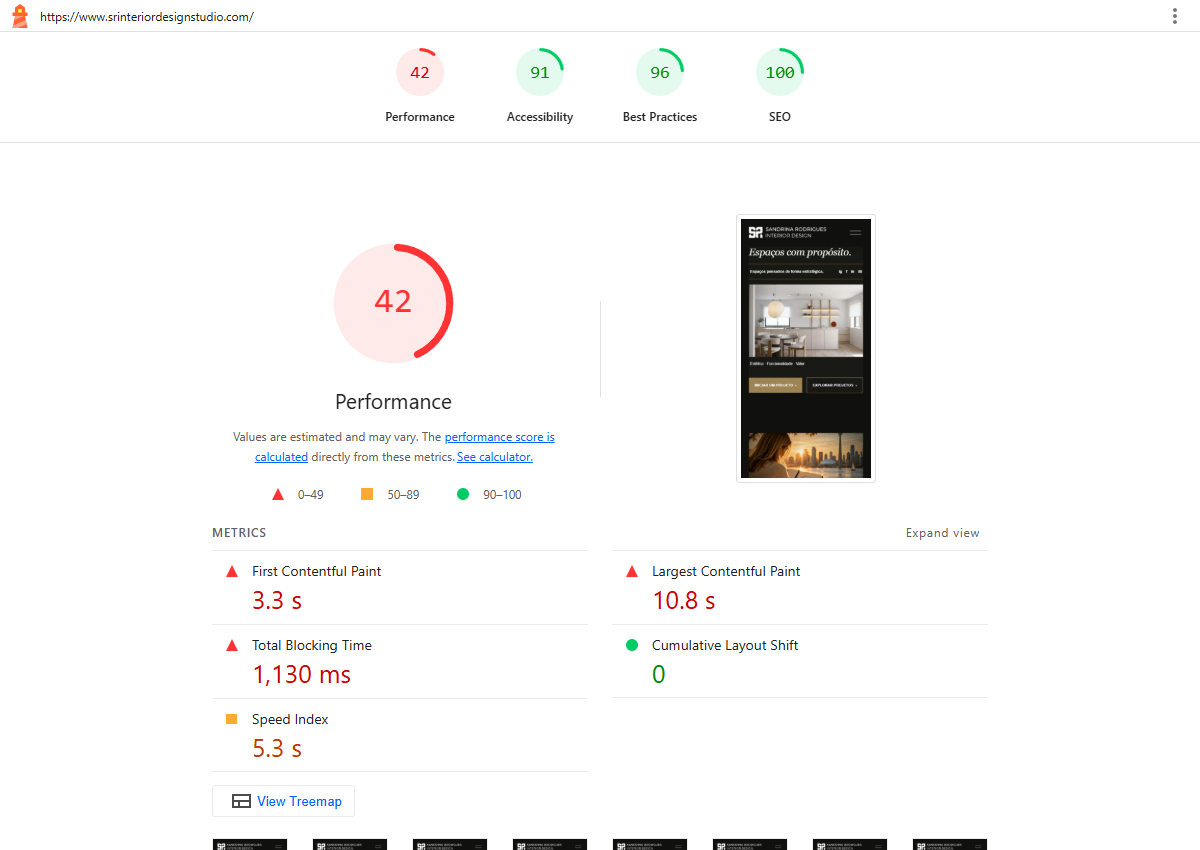Click the red triangle beside First Contentful Paint
1200x850 pixels.
(x=232, y=571)
